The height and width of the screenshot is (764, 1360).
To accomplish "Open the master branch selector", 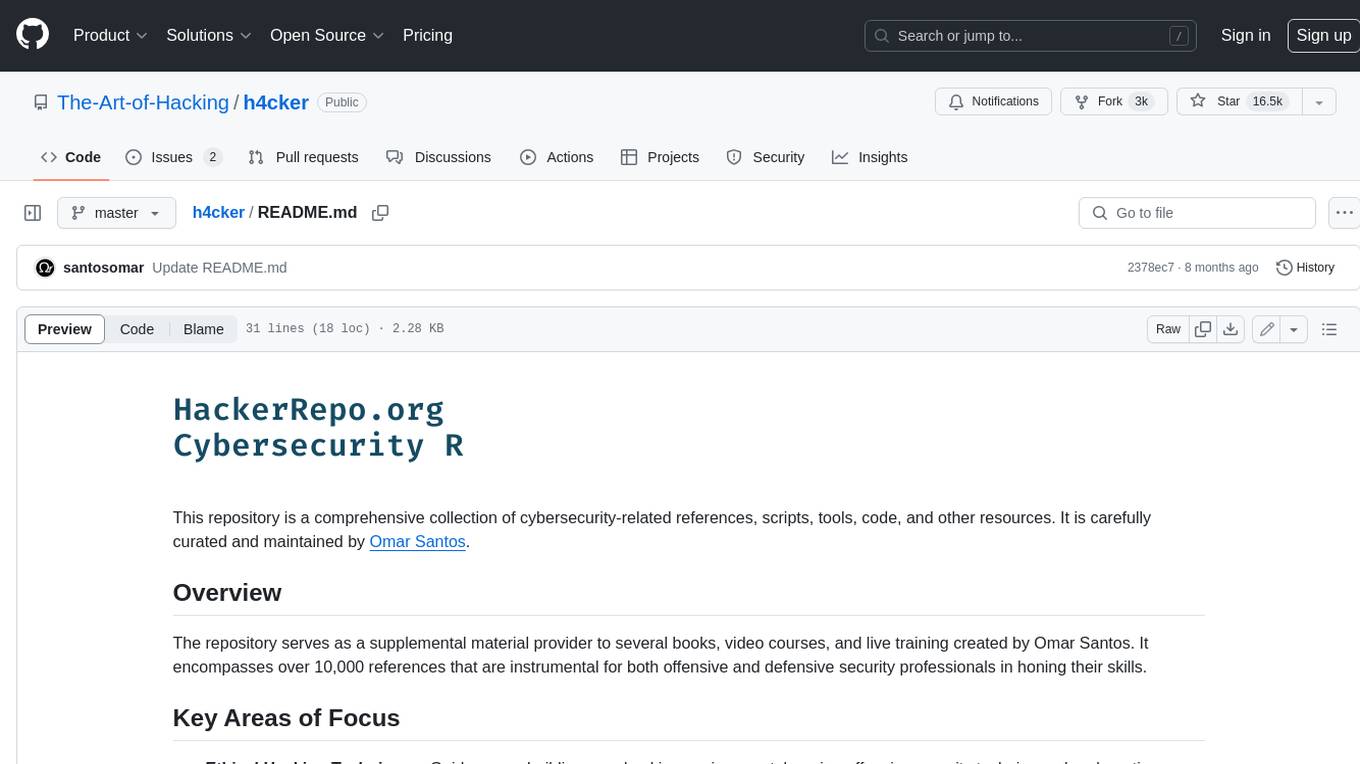I will 116,213.
